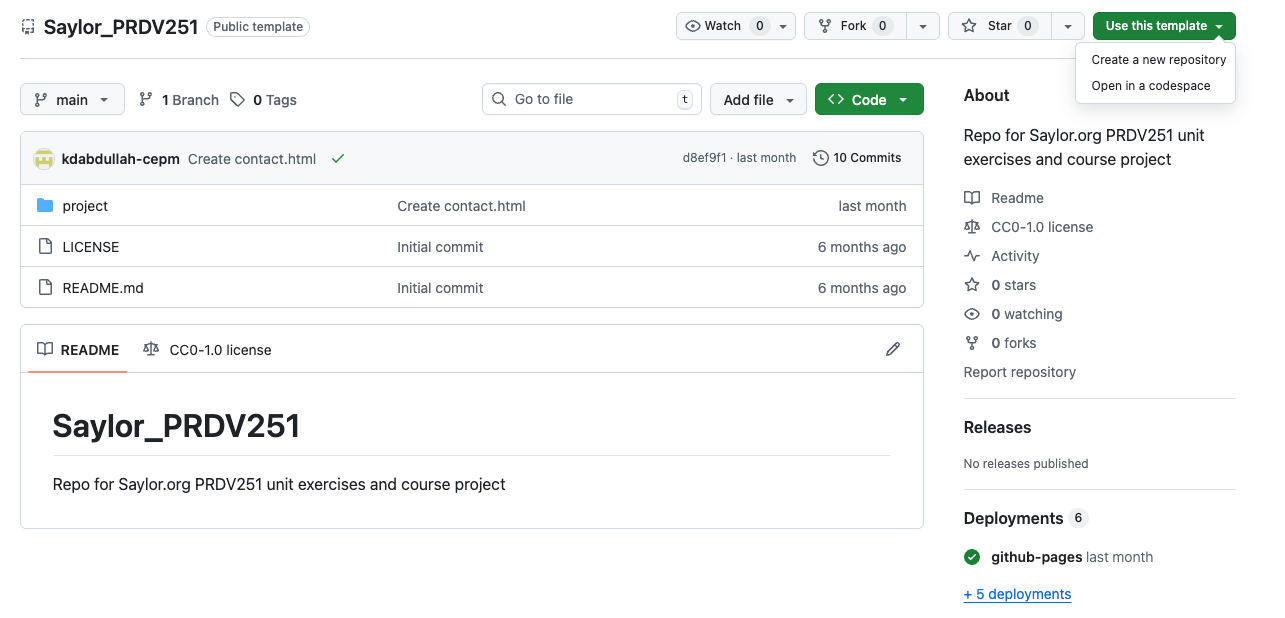This screenshot has width=1285, height=618.
Task: Open kdabullah-cepm user profile link
Action: tap(120, 159)
